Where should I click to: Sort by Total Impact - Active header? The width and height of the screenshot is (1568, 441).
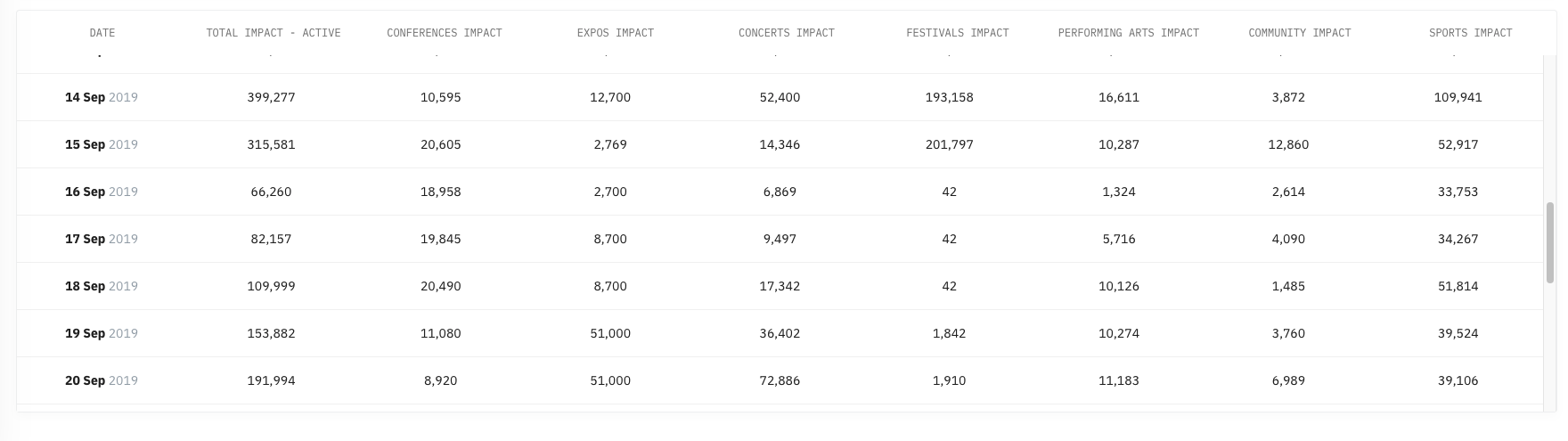point(274,33)
